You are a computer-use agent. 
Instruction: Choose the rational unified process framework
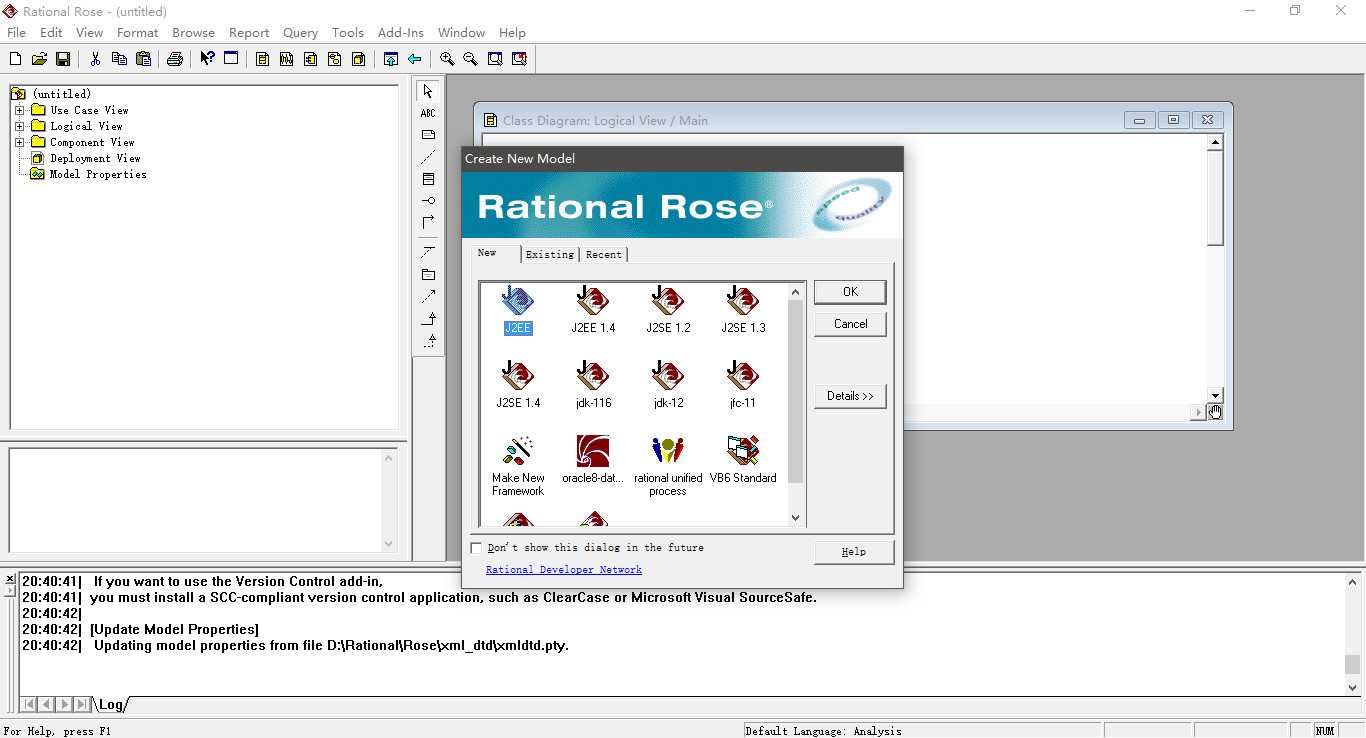coord(668,465)
